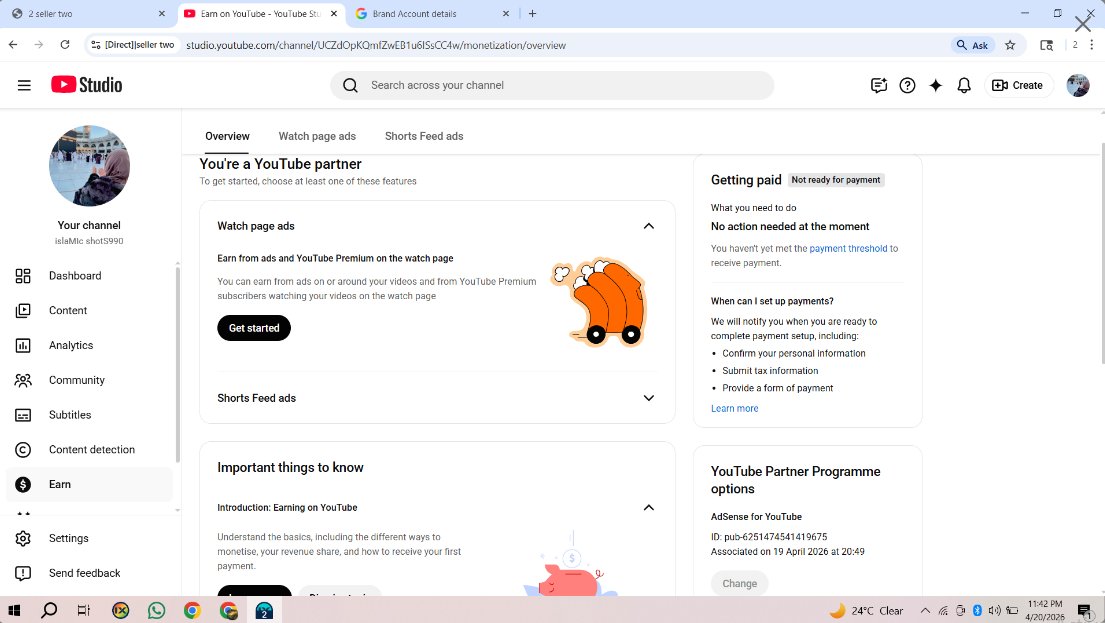Open the payment threshold link
Screen dimensions: 1105x623
pyautogui.click(x=848, y=248)
